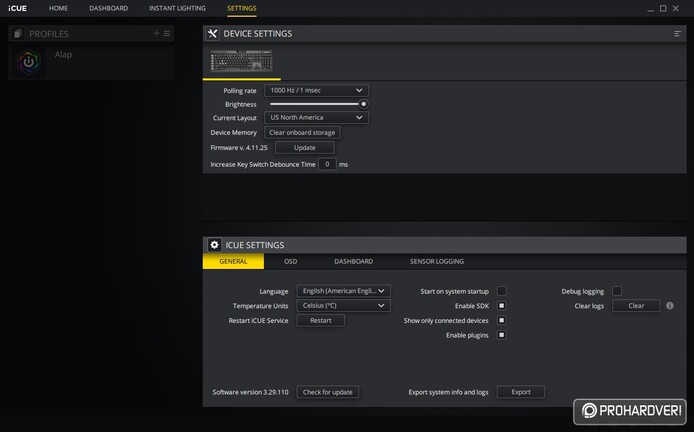Switch to Dashboard tab in iCUE Settings
Screen dimensions: 694x432
click(353, 261)
